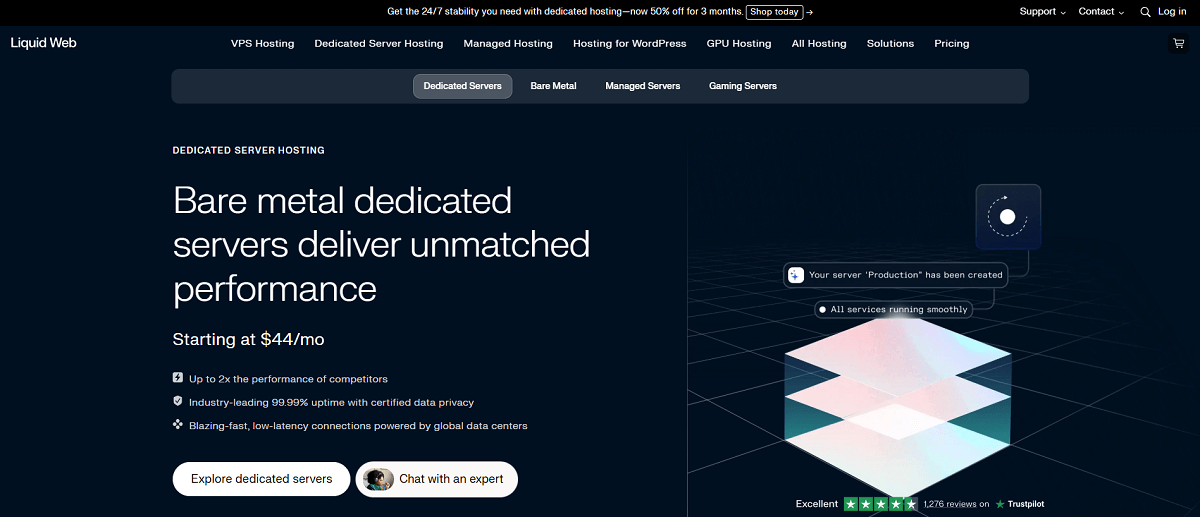The height and width of the screenshot is (517, 1200).
Task: Click the 'Bare metal dedicated servers' headline
Action: tap(382, 245)
